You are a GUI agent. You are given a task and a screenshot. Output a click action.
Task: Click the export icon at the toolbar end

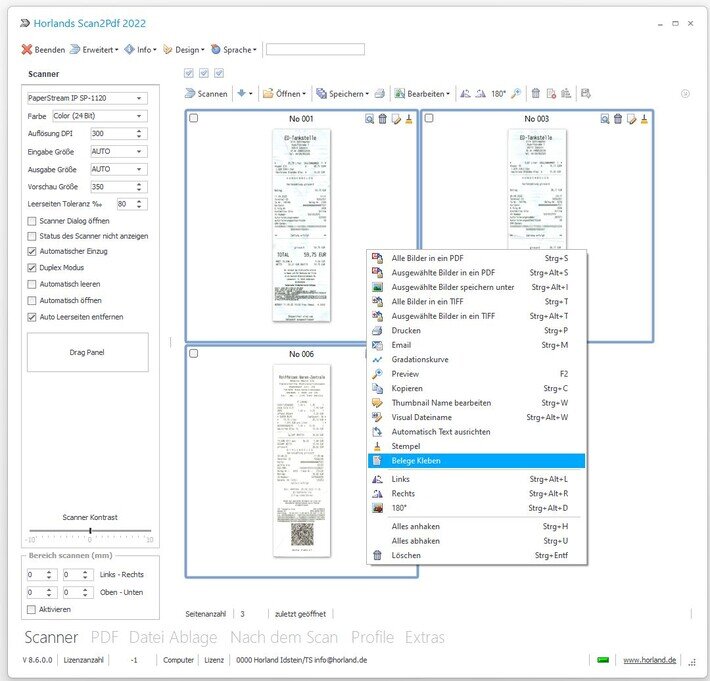click(586, 94)
